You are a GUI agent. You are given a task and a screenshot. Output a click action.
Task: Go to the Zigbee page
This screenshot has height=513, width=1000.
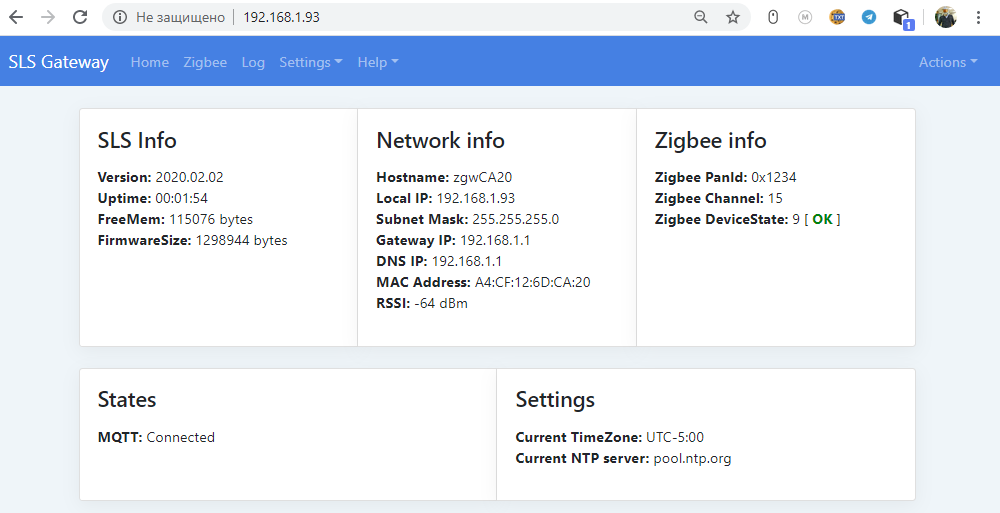pos(205,62)
